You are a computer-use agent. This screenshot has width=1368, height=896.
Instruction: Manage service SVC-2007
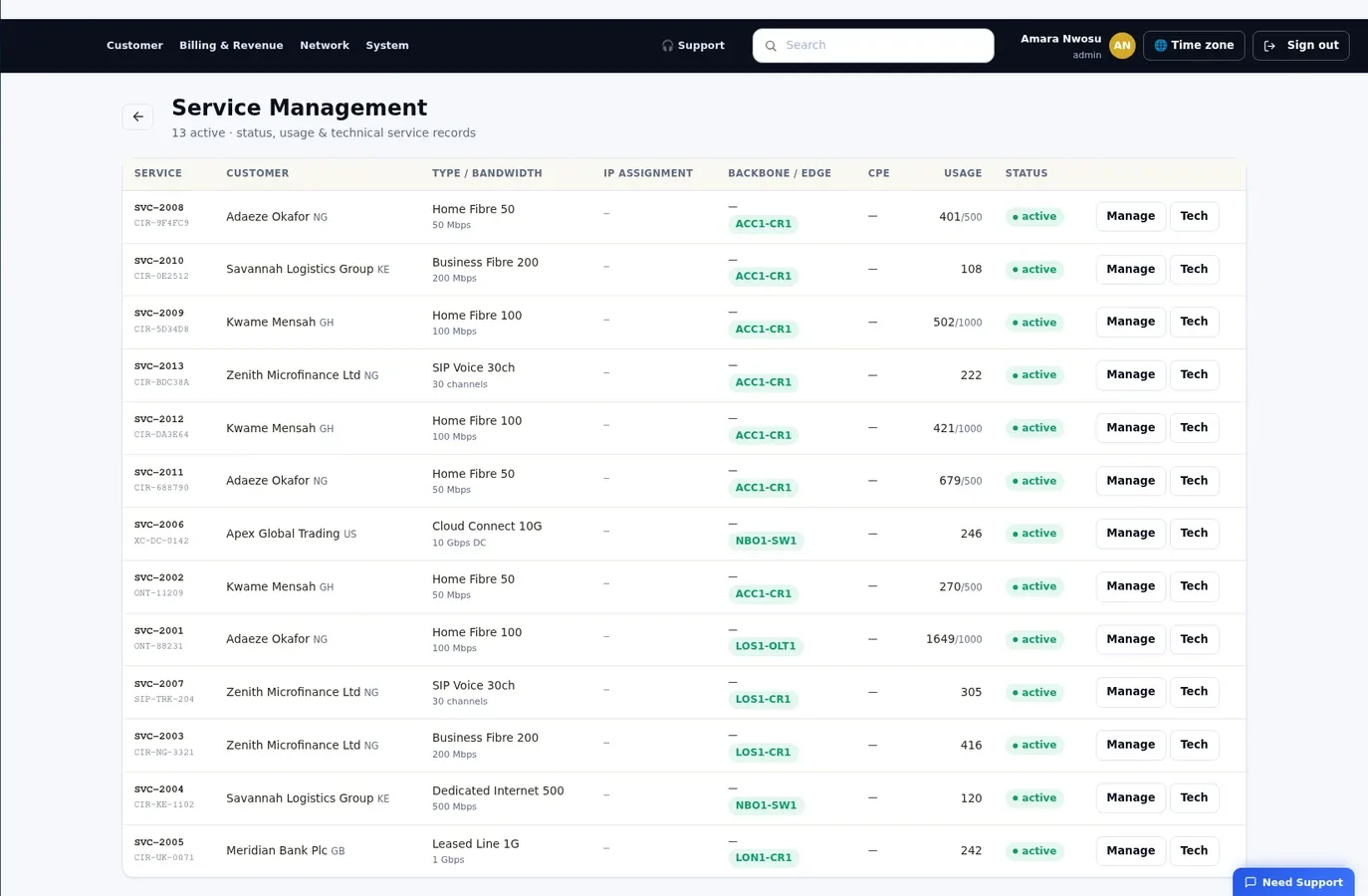pyautogui.click(x=1130, y=691)
